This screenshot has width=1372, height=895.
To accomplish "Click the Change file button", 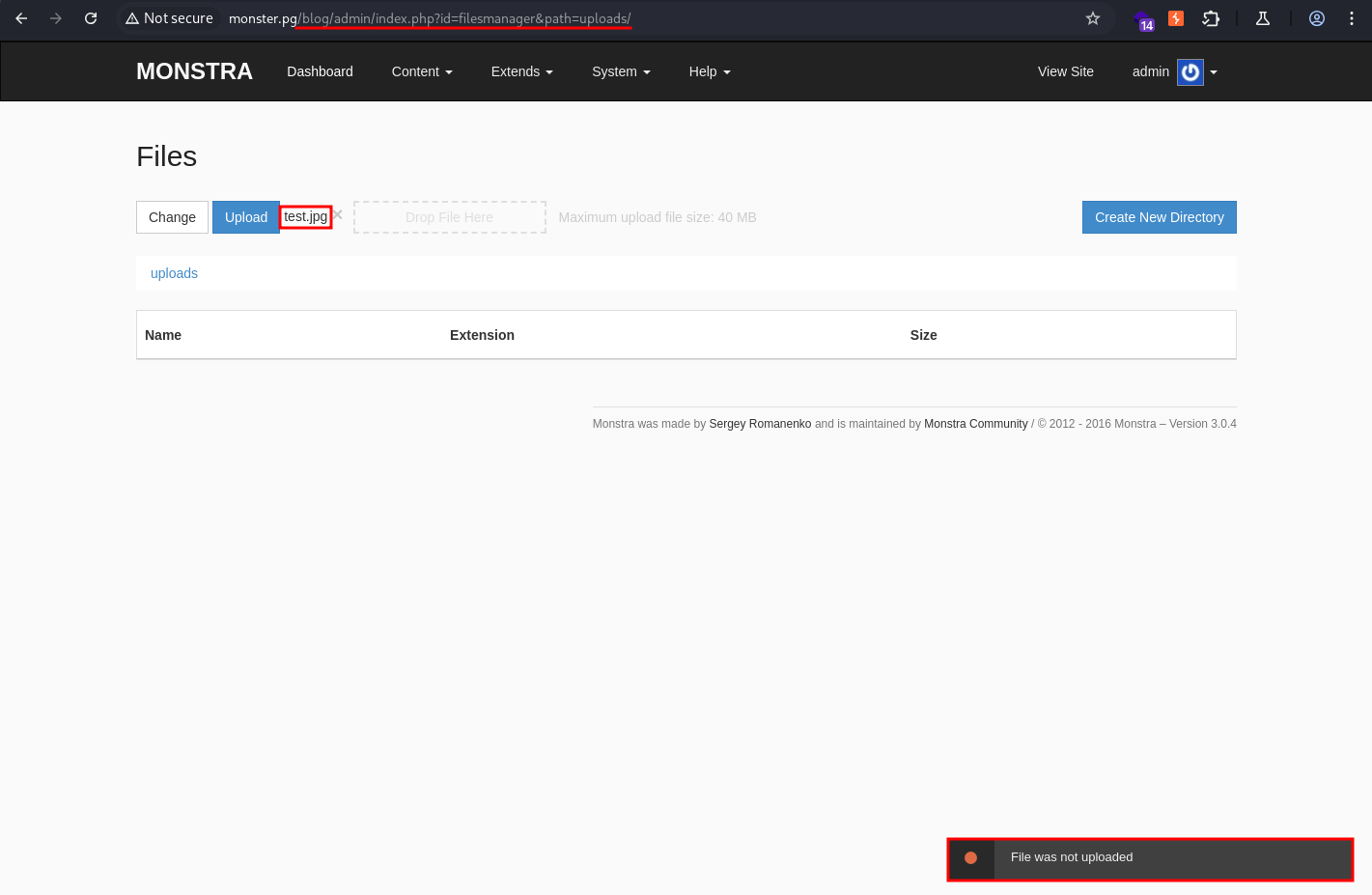I will point(172,217).
